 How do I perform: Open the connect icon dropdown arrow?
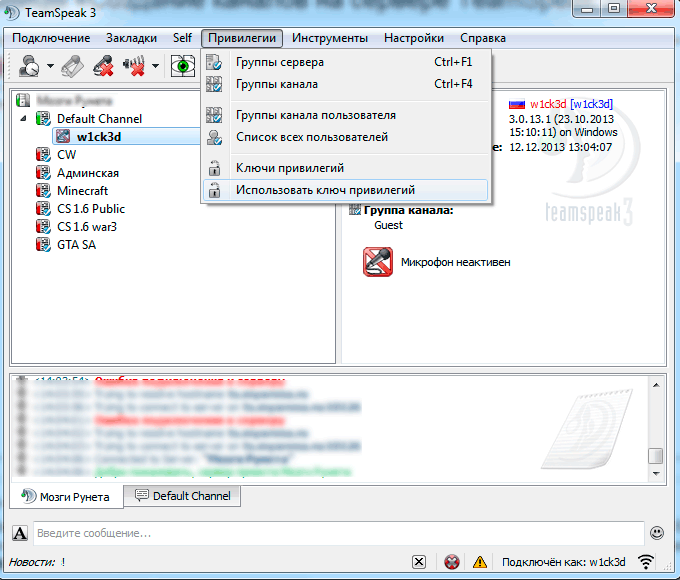tap(50, 66)
